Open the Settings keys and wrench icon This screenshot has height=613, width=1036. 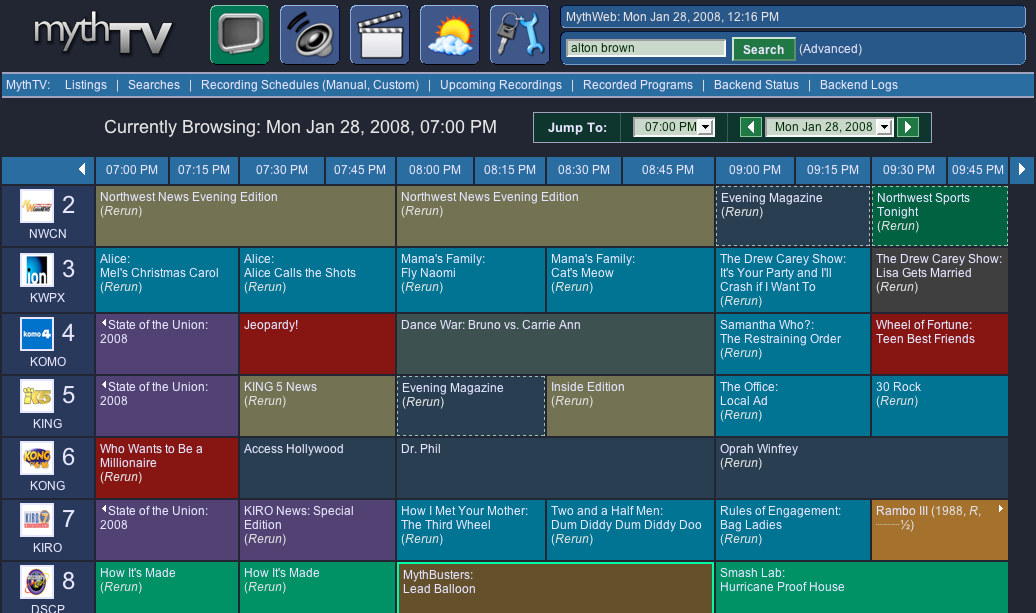(519, 35)
